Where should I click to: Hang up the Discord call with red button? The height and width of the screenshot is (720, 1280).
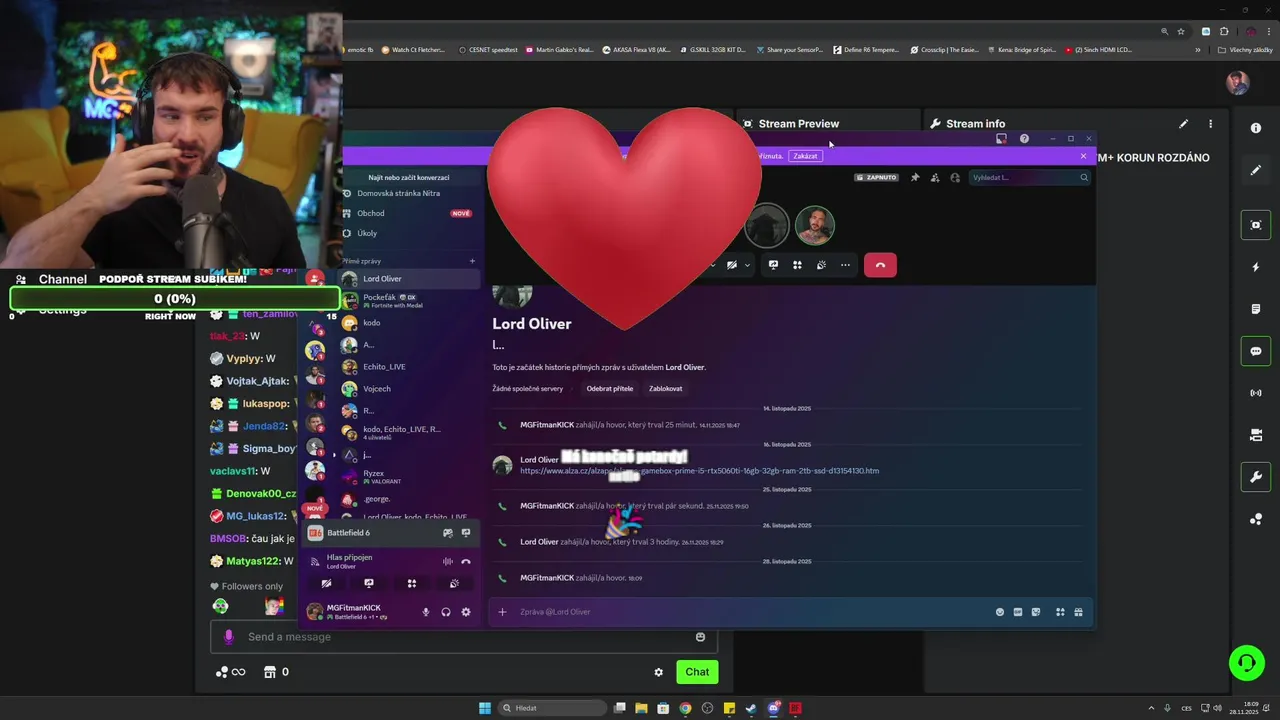tap(880, 265)
